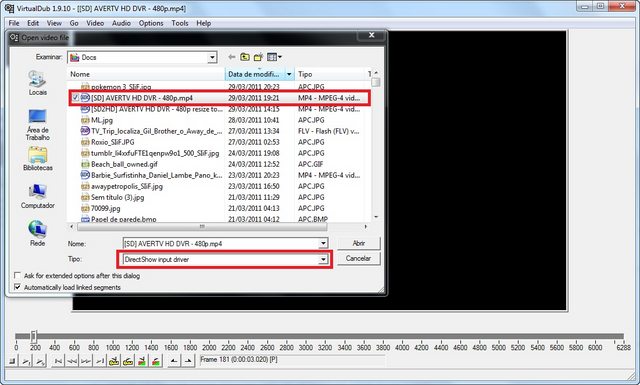
Task: Click the timeline position slider thumb
Action: pos(34,336)
